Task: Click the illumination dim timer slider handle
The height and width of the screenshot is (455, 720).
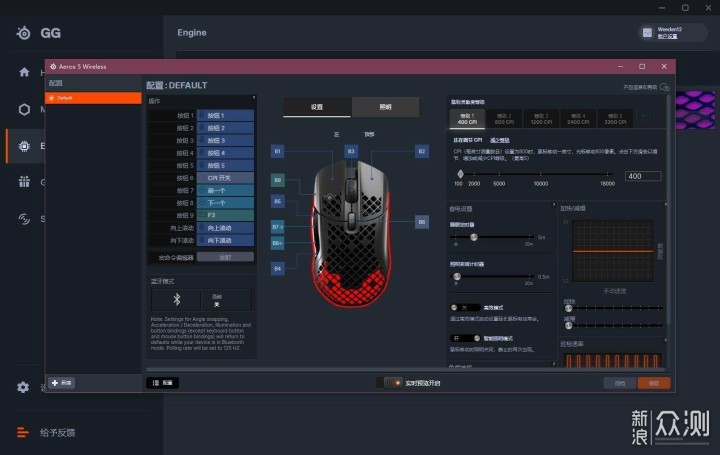Action: click(457, 276)
